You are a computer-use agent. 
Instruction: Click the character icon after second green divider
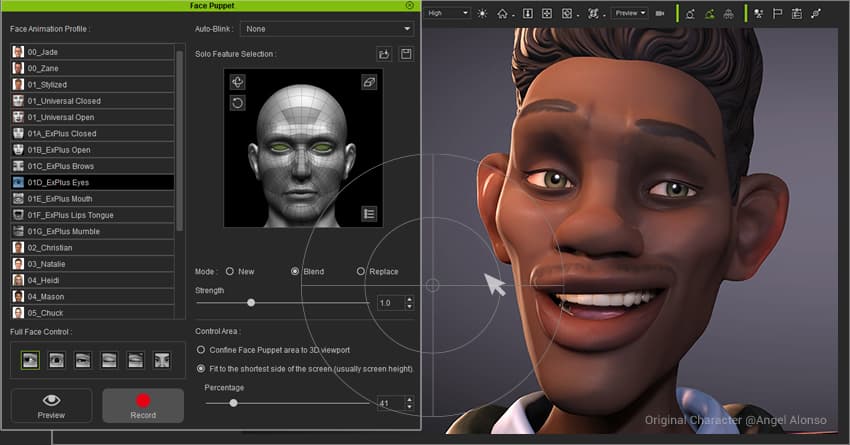(x=758, y=14)
